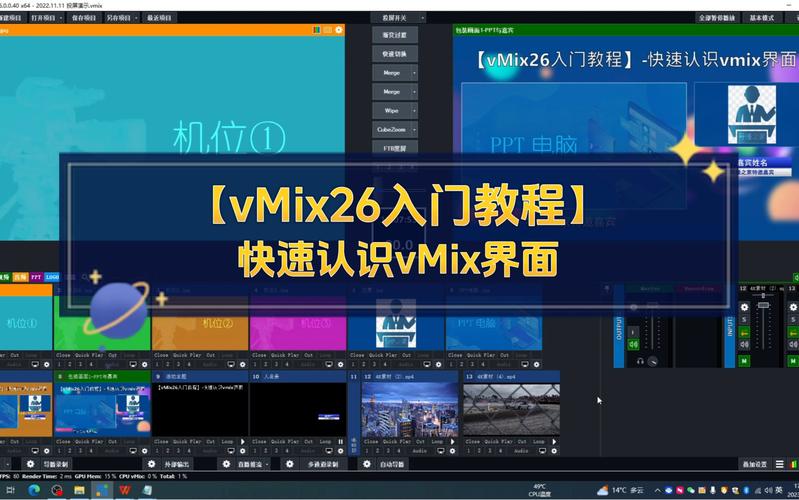
Task: Toggle green speaker mute on output channel
Action: 633,345
